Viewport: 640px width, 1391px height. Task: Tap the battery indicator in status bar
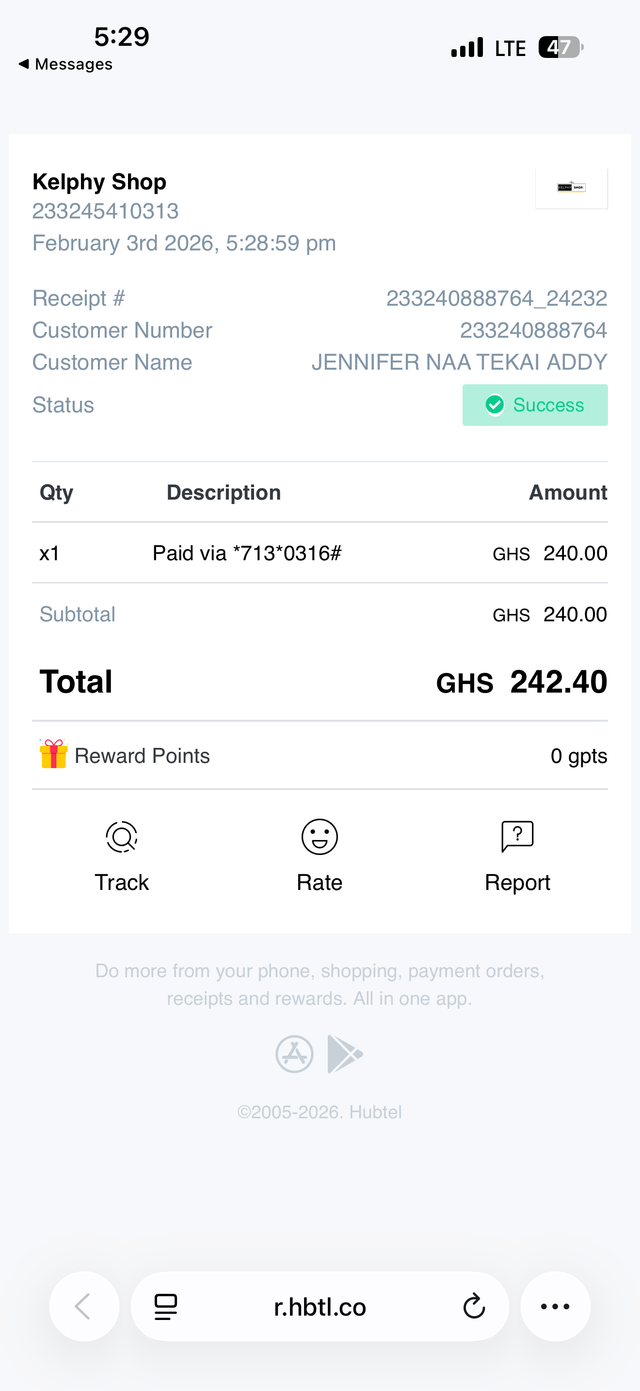pyautogui.click(x=560, y=47)
